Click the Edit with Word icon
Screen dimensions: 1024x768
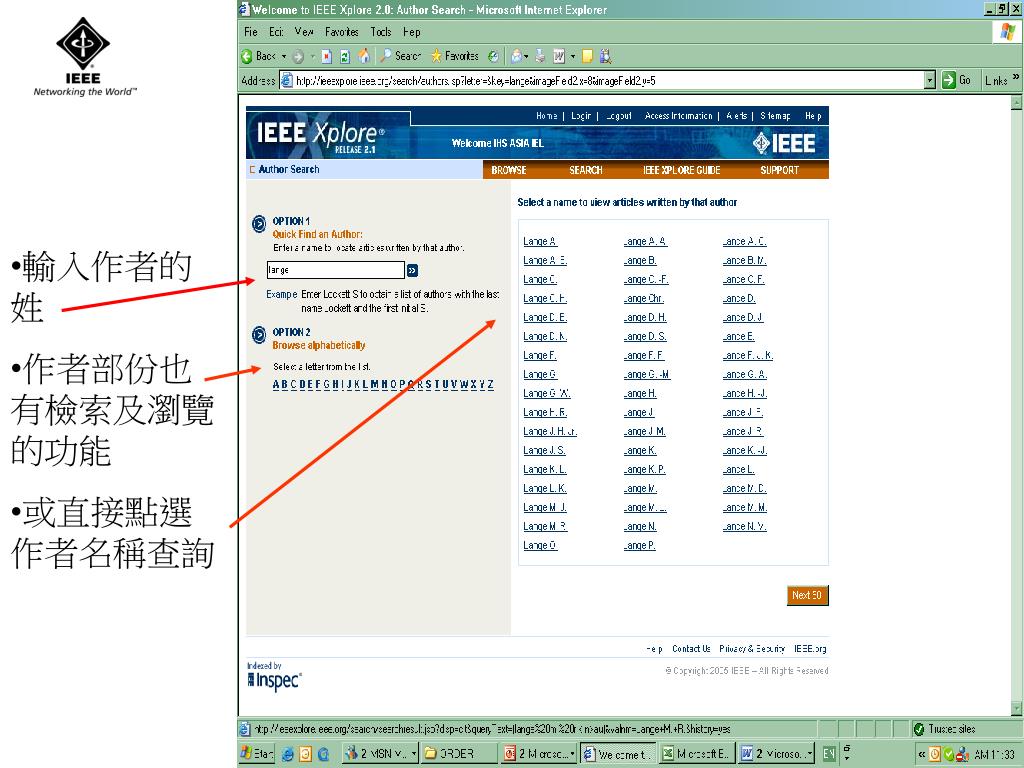pos(559,57)
